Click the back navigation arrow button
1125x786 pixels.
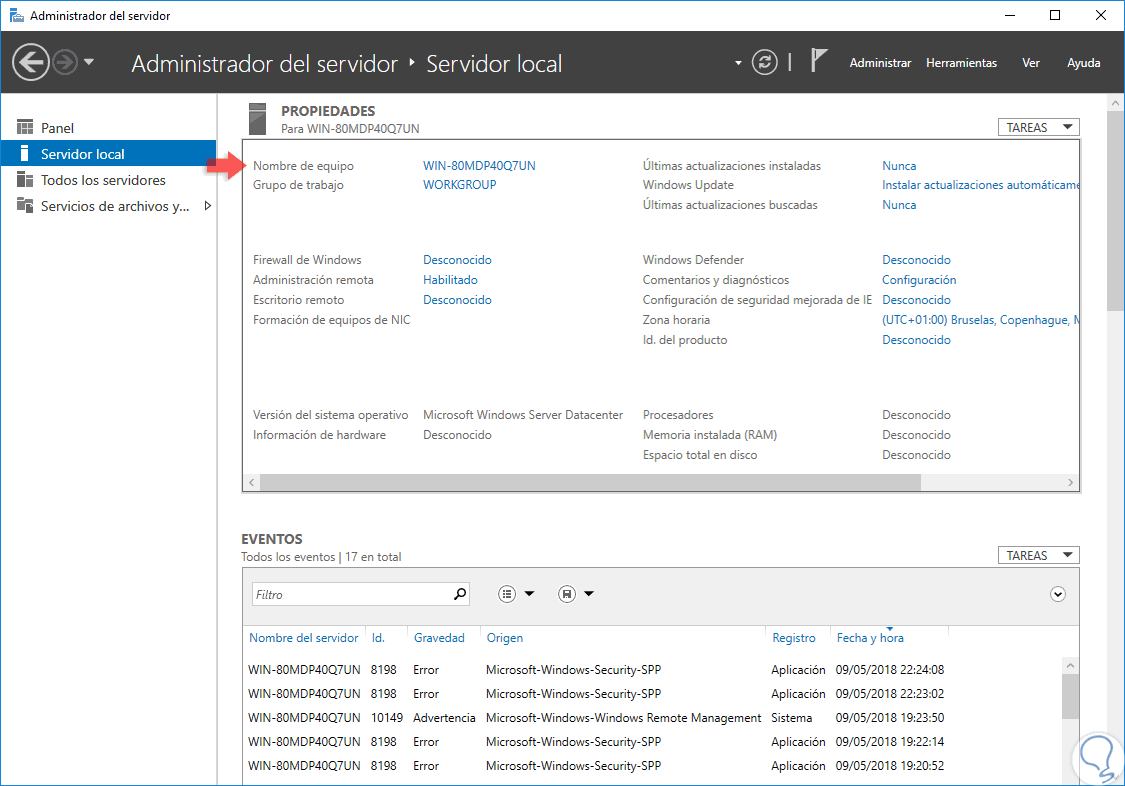[31, 63]
